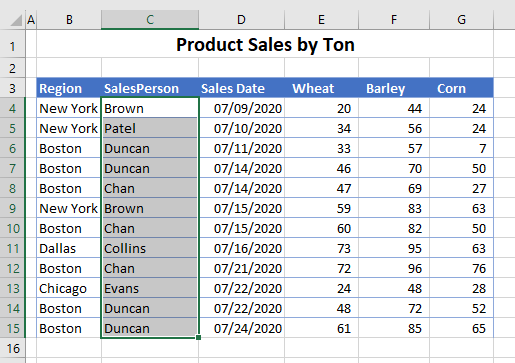Click the Wheat header cell
Image resolution: width=515 pixels, height=363 pixels.
pyautogui.click(x=321, y=88)
